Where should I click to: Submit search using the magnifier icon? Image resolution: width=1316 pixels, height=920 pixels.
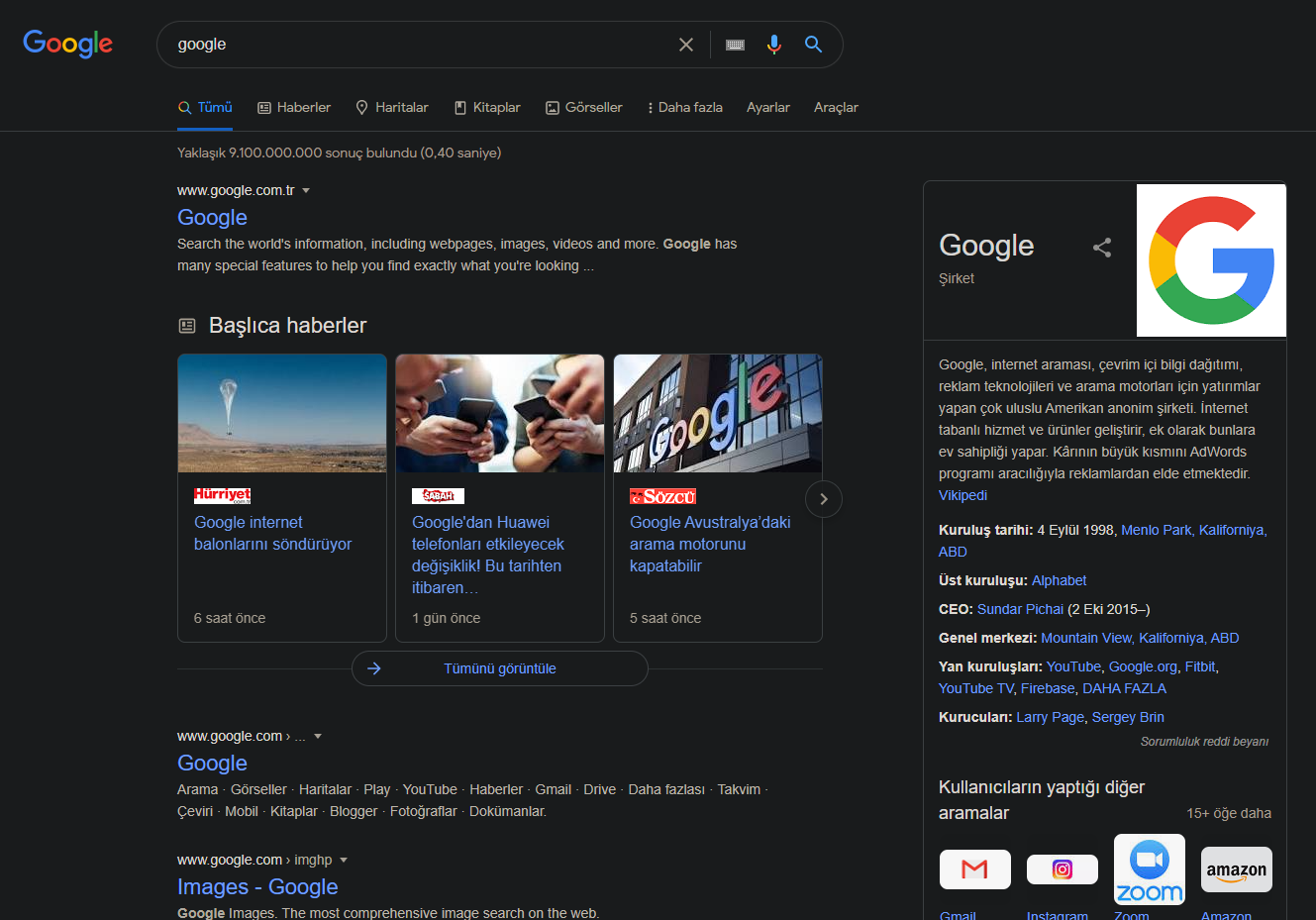813,45
